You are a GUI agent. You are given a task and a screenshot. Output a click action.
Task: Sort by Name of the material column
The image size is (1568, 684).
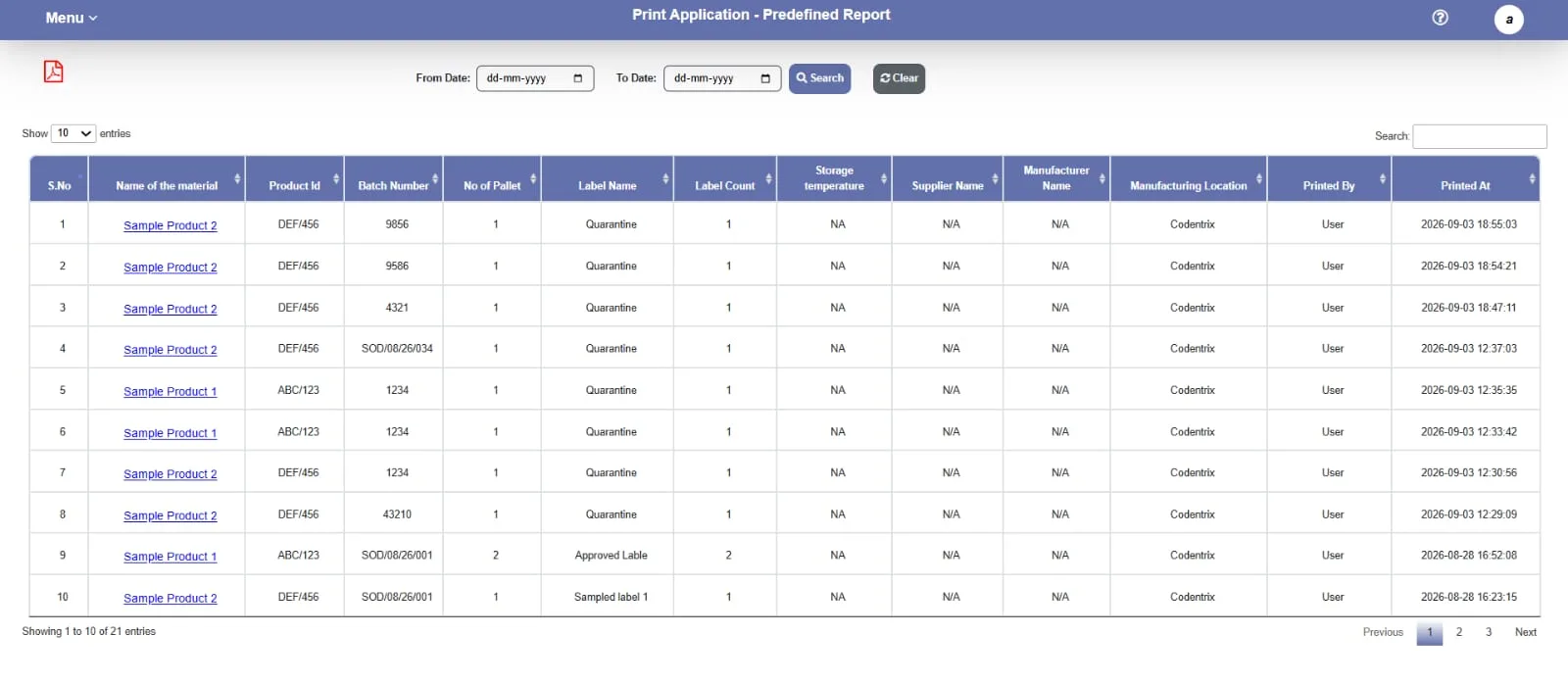(167, 179)
